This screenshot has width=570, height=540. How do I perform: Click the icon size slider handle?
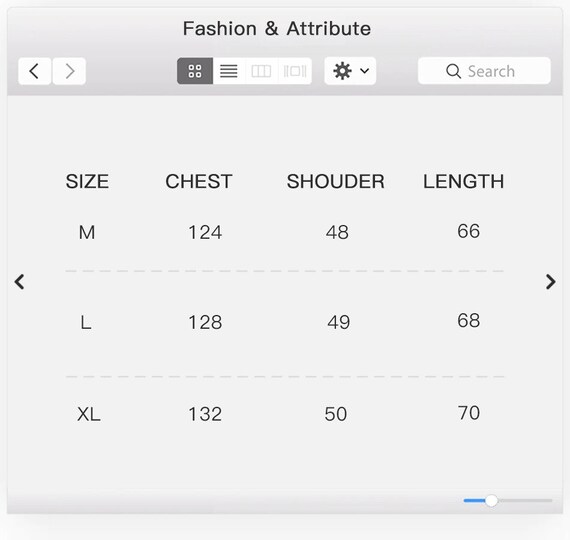coord(491,501)
